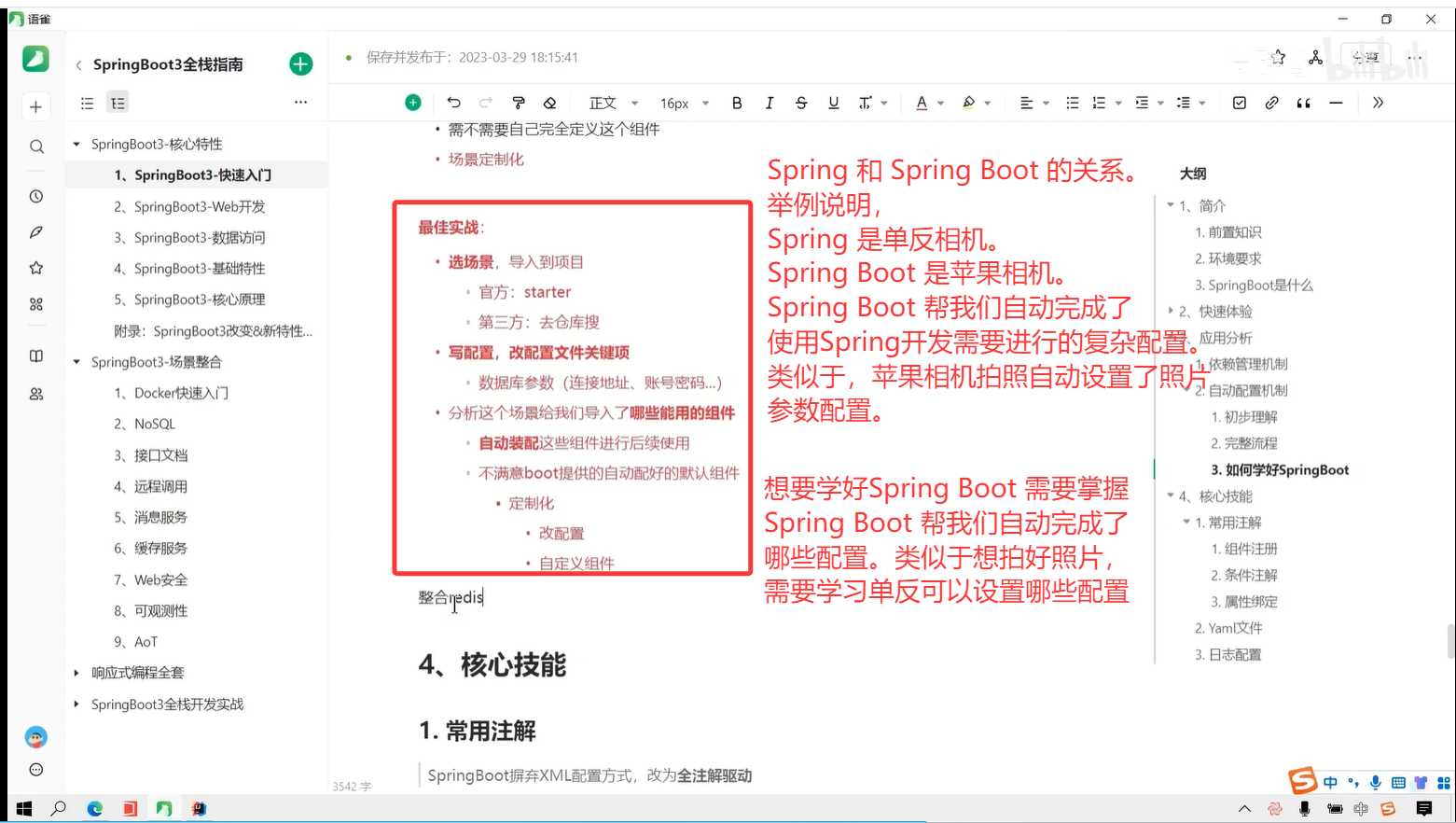1456x823 pixels.
Task: Jump to outline item 1. 组件注册
Action: click(x=1244, y=549)
